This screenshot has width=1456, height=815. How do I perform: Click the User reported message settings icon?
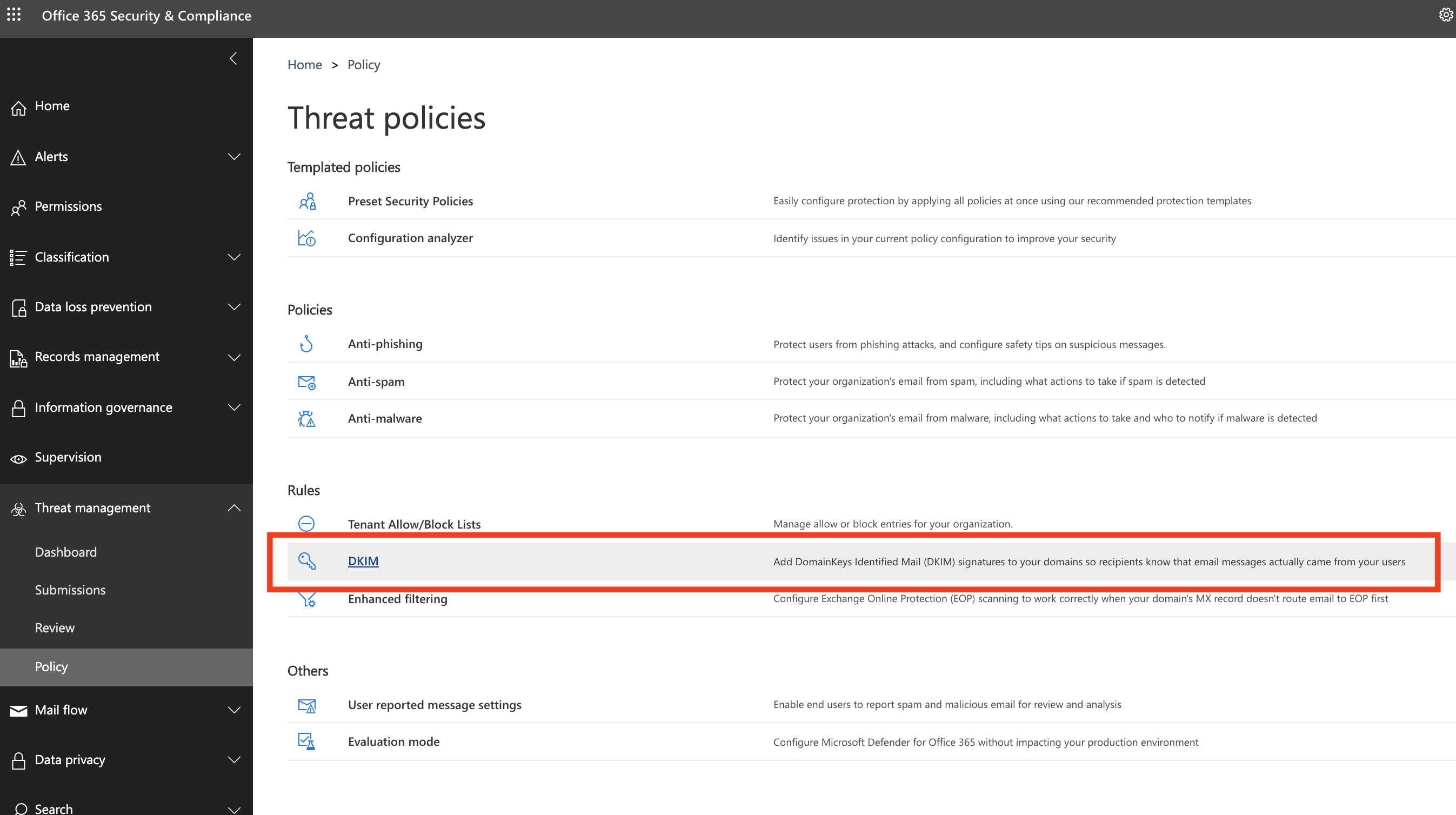coord(308,704)
